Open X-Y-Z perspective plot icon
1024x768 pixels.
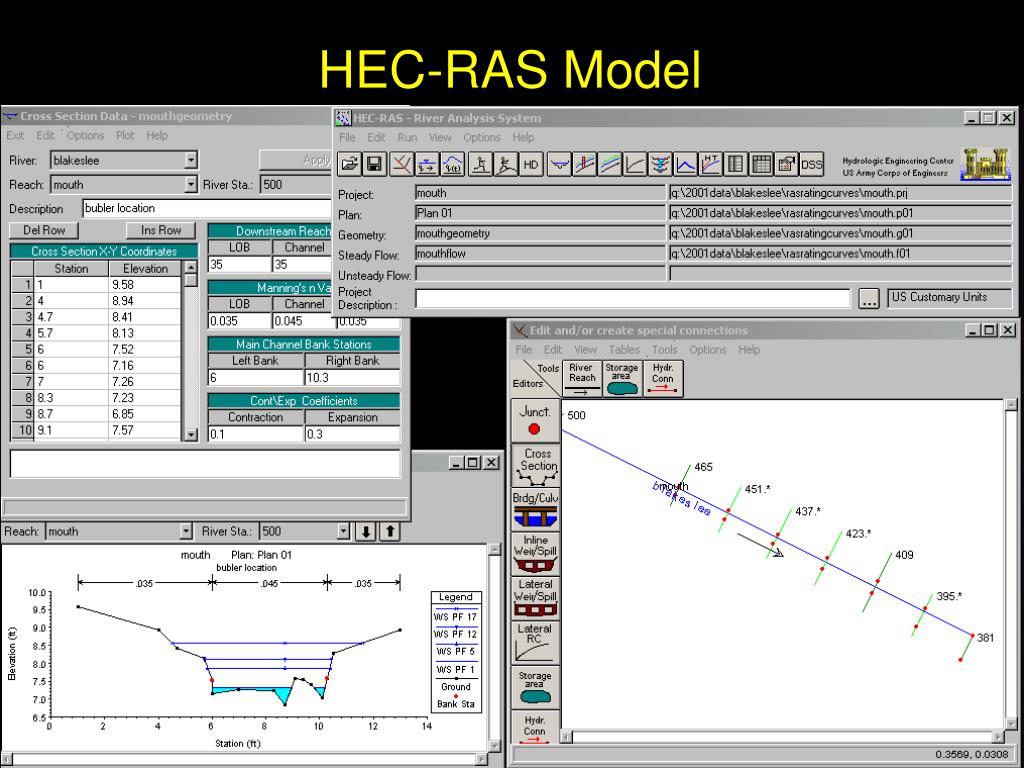pyautogui.click(x=660, y=165)
